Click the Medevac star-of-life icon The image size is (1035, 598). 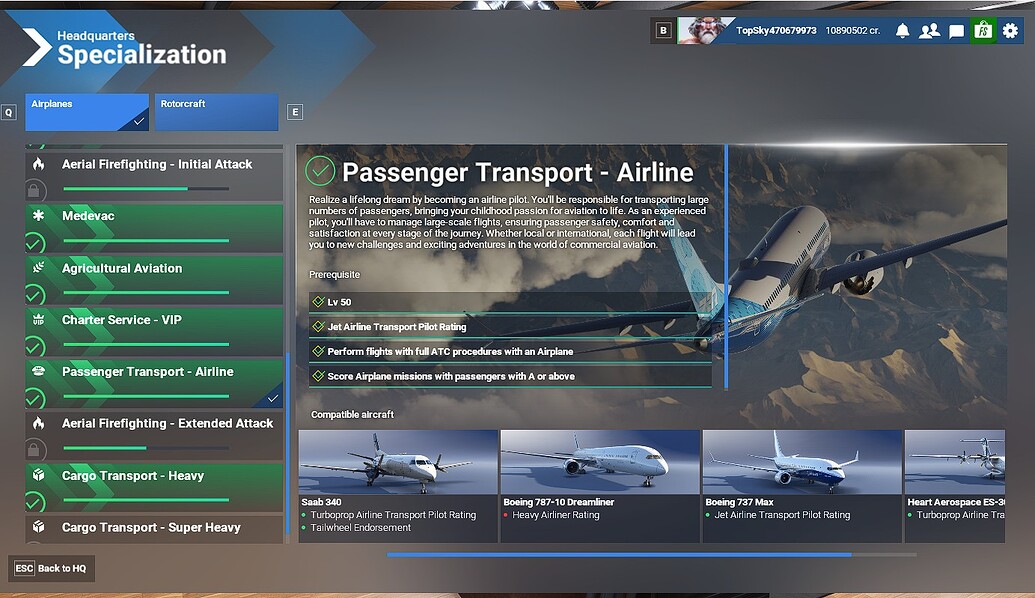(38, 215)
